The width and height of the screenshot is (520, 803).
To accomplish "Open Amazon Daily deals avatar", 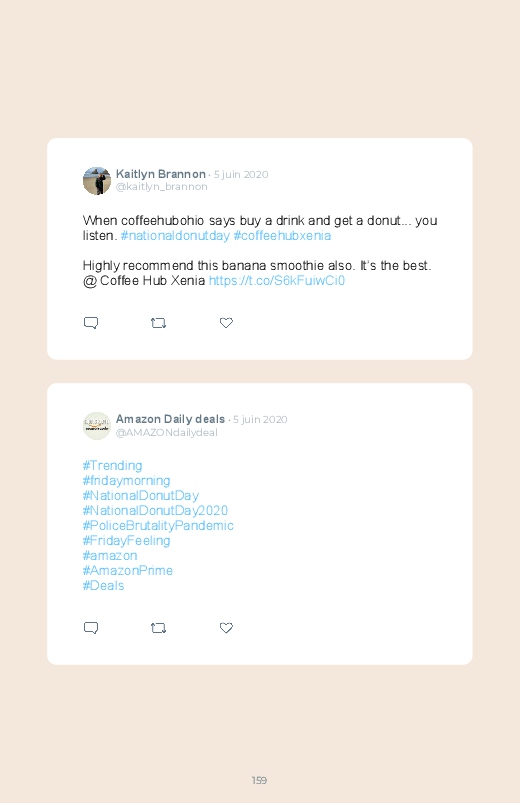I will pos(97,426).
